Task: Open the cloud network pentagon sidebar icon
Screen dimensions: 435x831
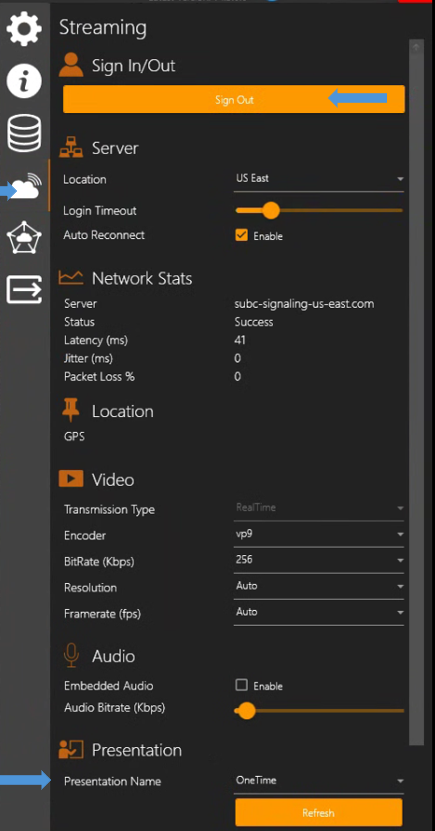Action: 24,237
